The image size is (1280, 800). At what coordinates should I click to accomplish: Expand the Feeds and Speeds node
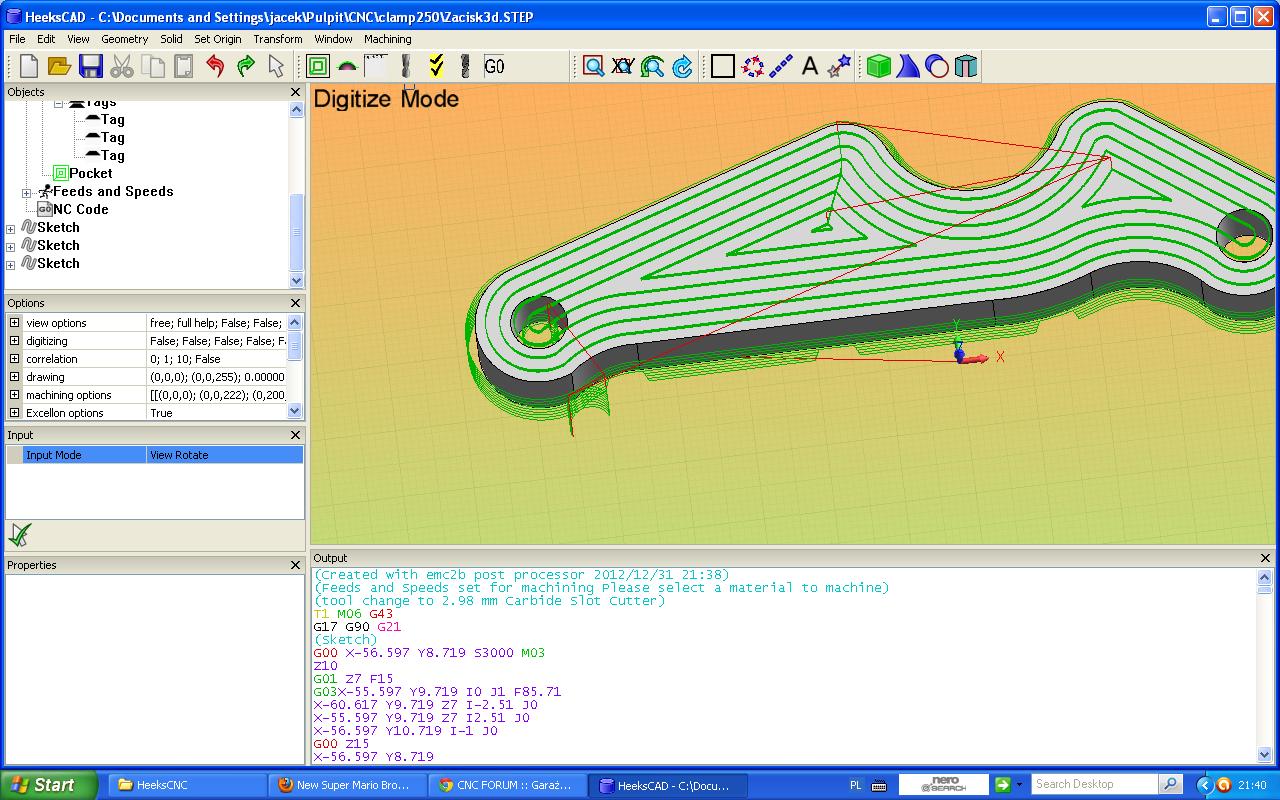(27, 192)
